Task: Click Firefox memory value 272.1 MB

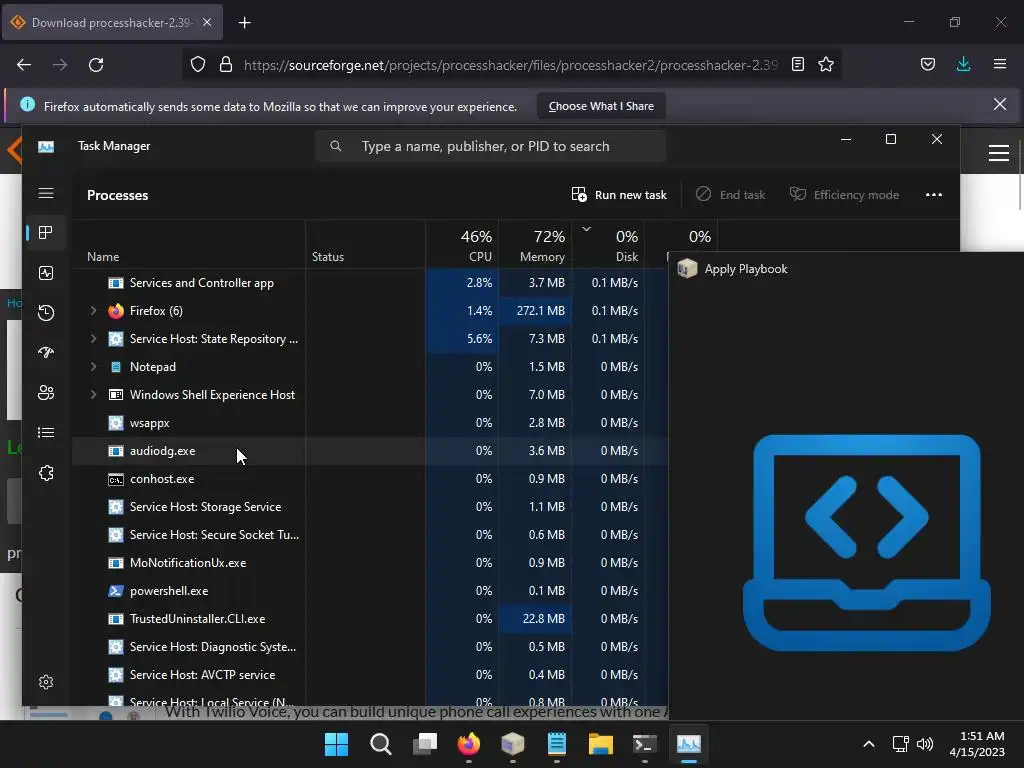Action: click(540, 311)
